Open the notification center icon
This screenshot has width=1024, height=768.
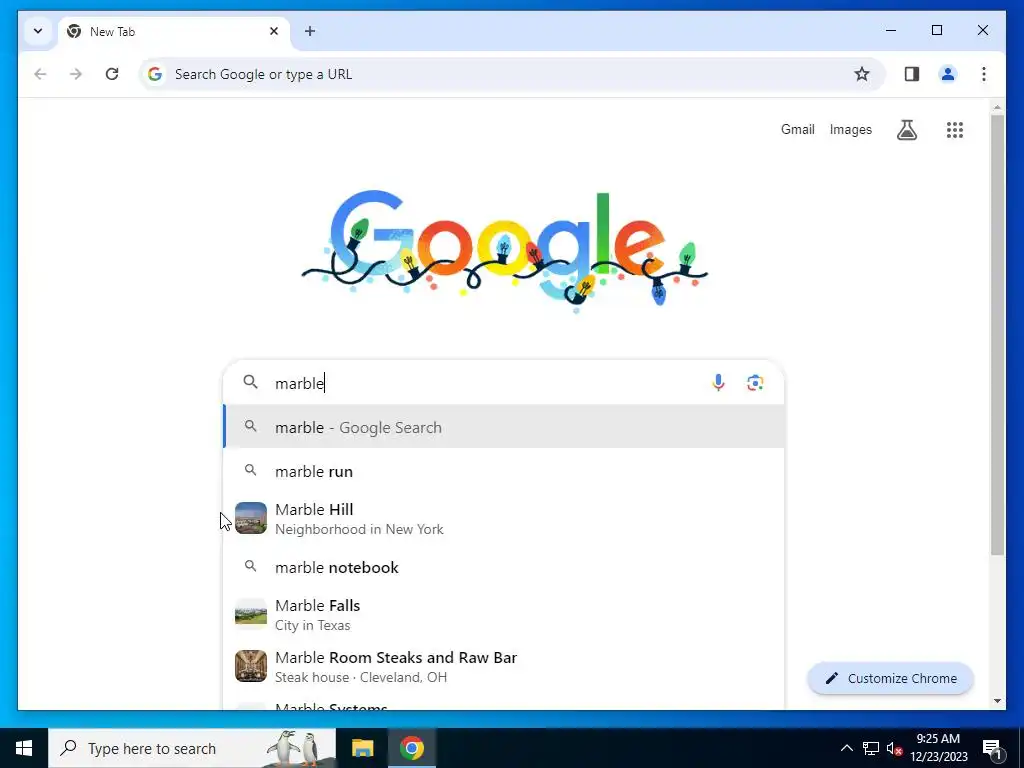[x=991, y=748]
